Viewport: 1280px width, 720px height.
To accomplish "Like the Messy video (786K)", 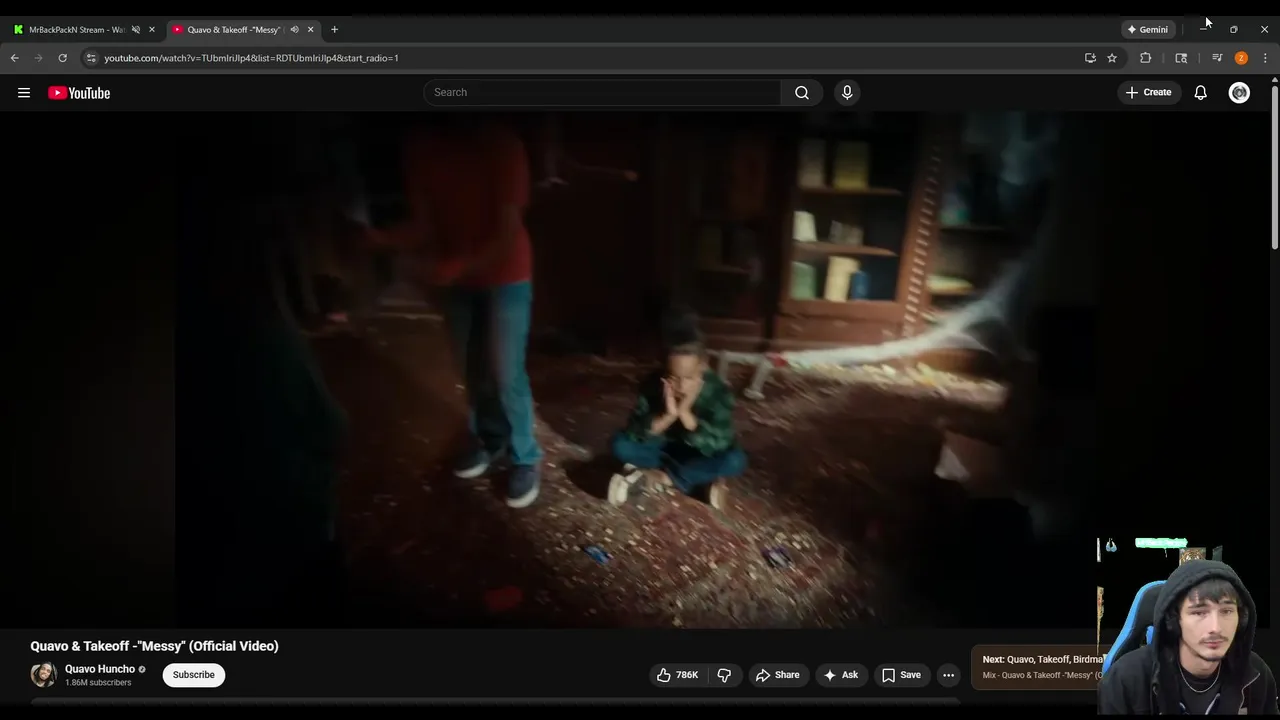I will [x=677, y=675].
